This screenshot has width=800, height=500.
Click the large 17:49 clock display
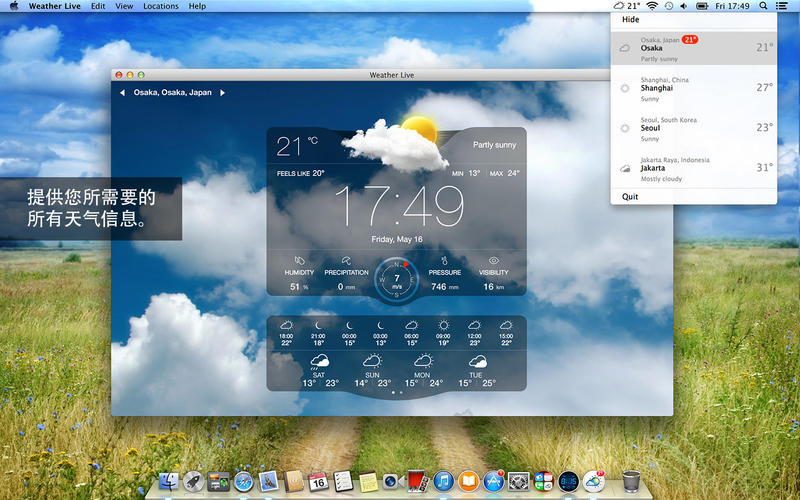click(x=397, y=207)
